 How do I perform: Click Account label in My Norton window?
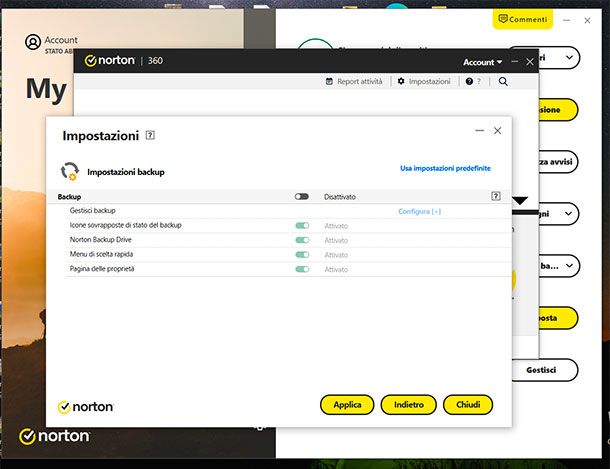[x=61, y=40]
